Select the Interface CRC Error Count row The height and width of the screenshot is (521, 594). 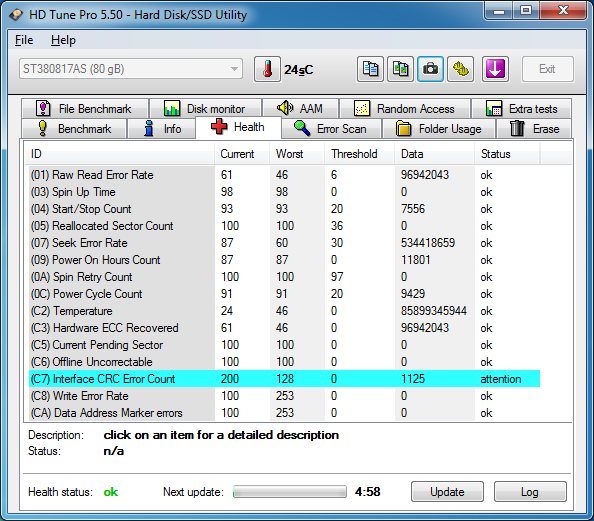pos(284,379)
